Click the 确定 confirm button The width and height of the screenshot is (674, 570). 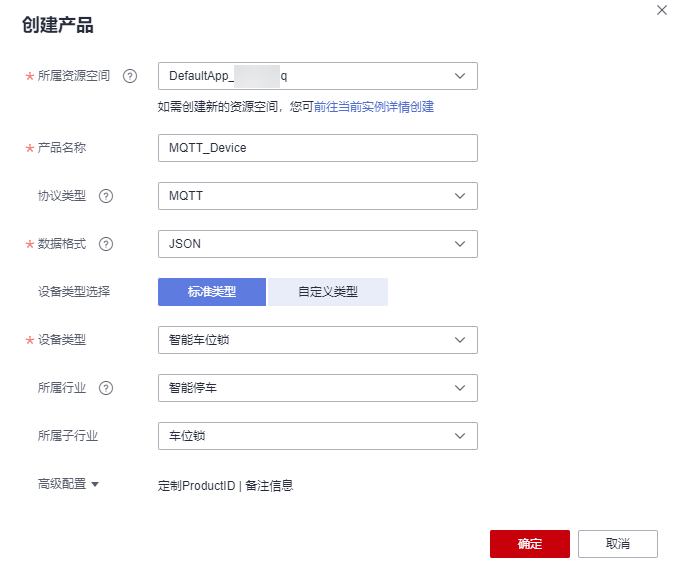pyautogui.click(x=529, y=544)
